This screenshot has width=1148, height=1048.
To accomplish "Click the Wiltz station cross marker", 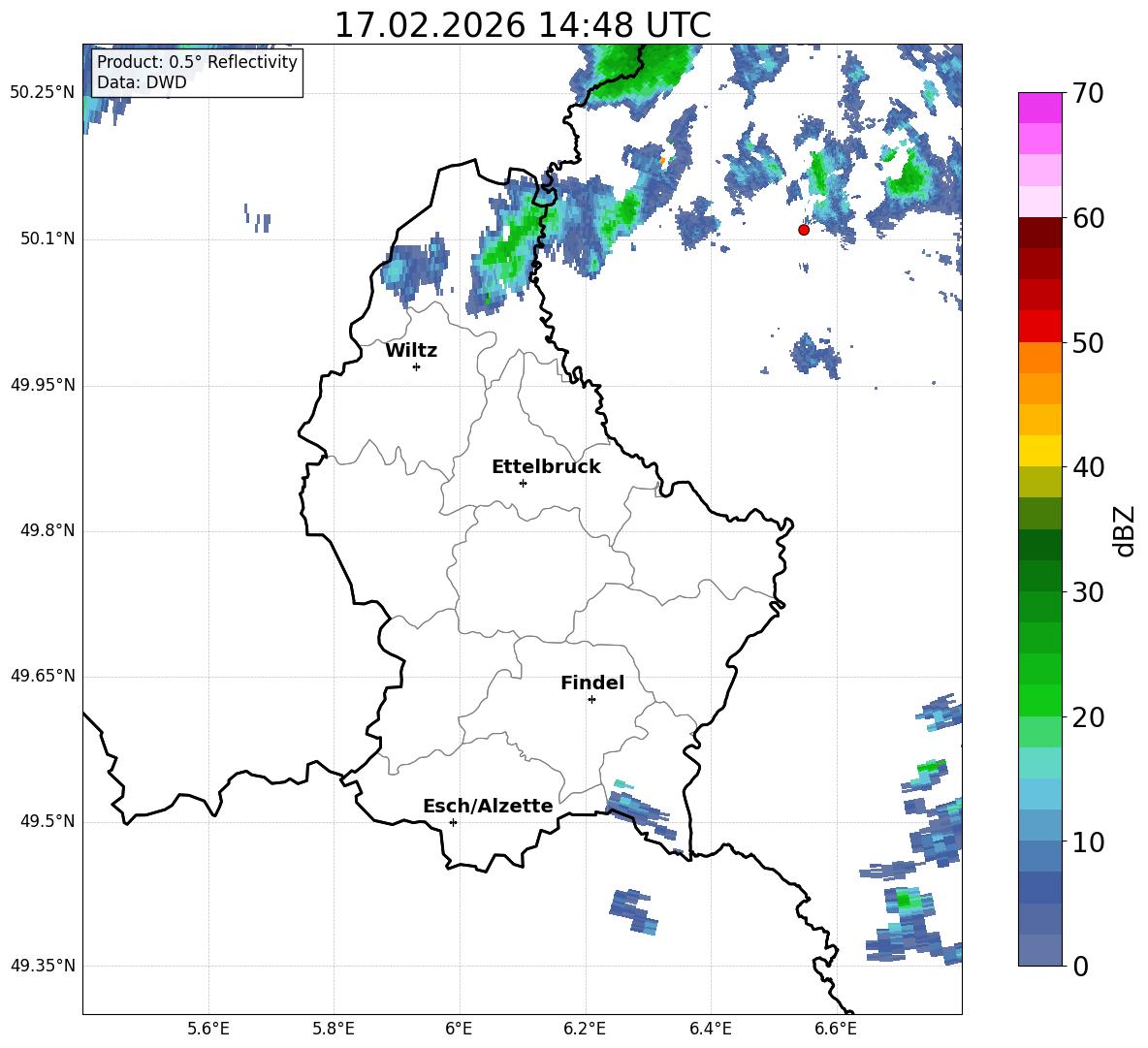I will click(x=416, y=366).
